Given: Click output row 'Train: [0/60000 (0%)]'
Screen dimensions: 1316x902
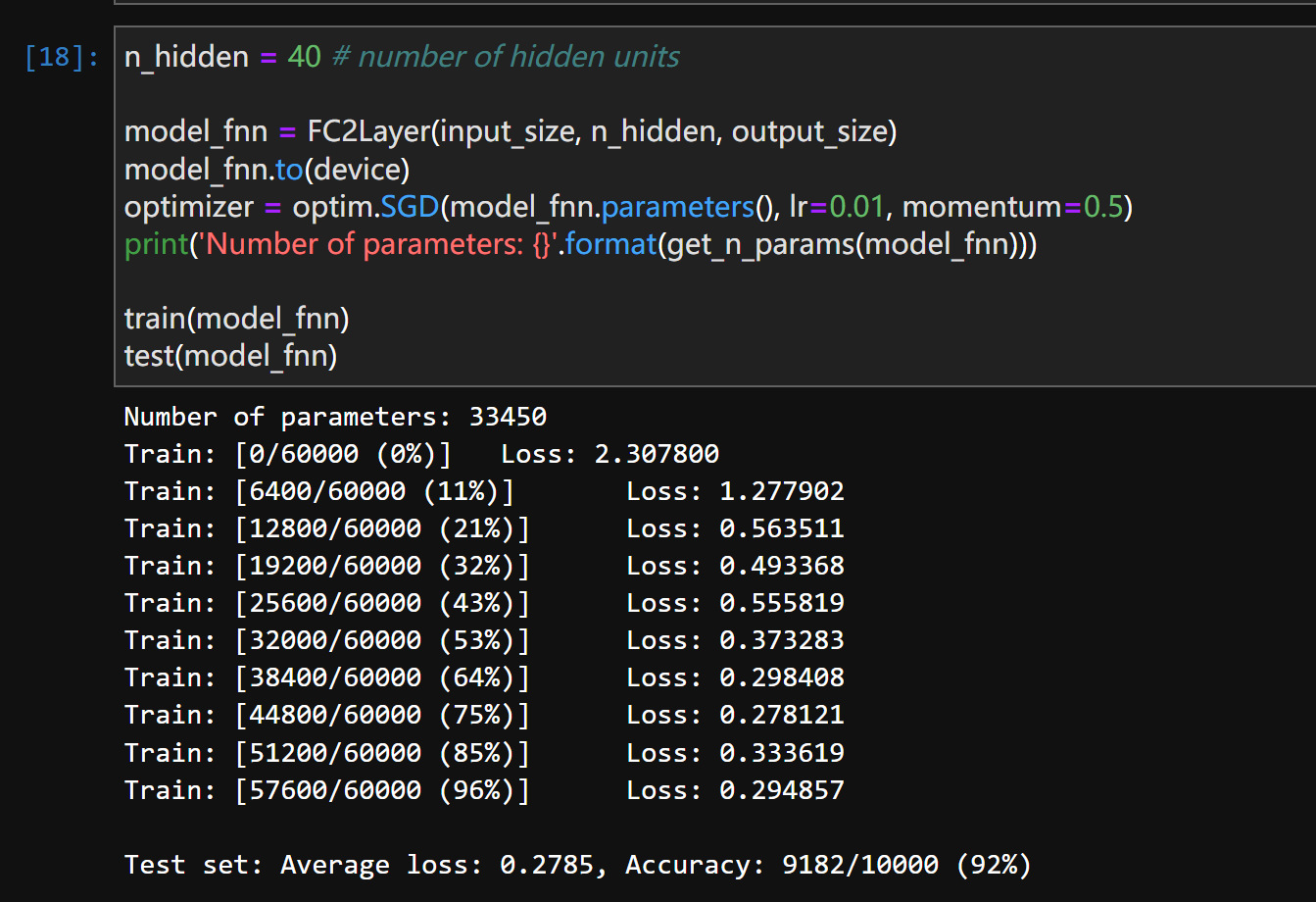Looking at the screenshot, I should pos(421,454).
